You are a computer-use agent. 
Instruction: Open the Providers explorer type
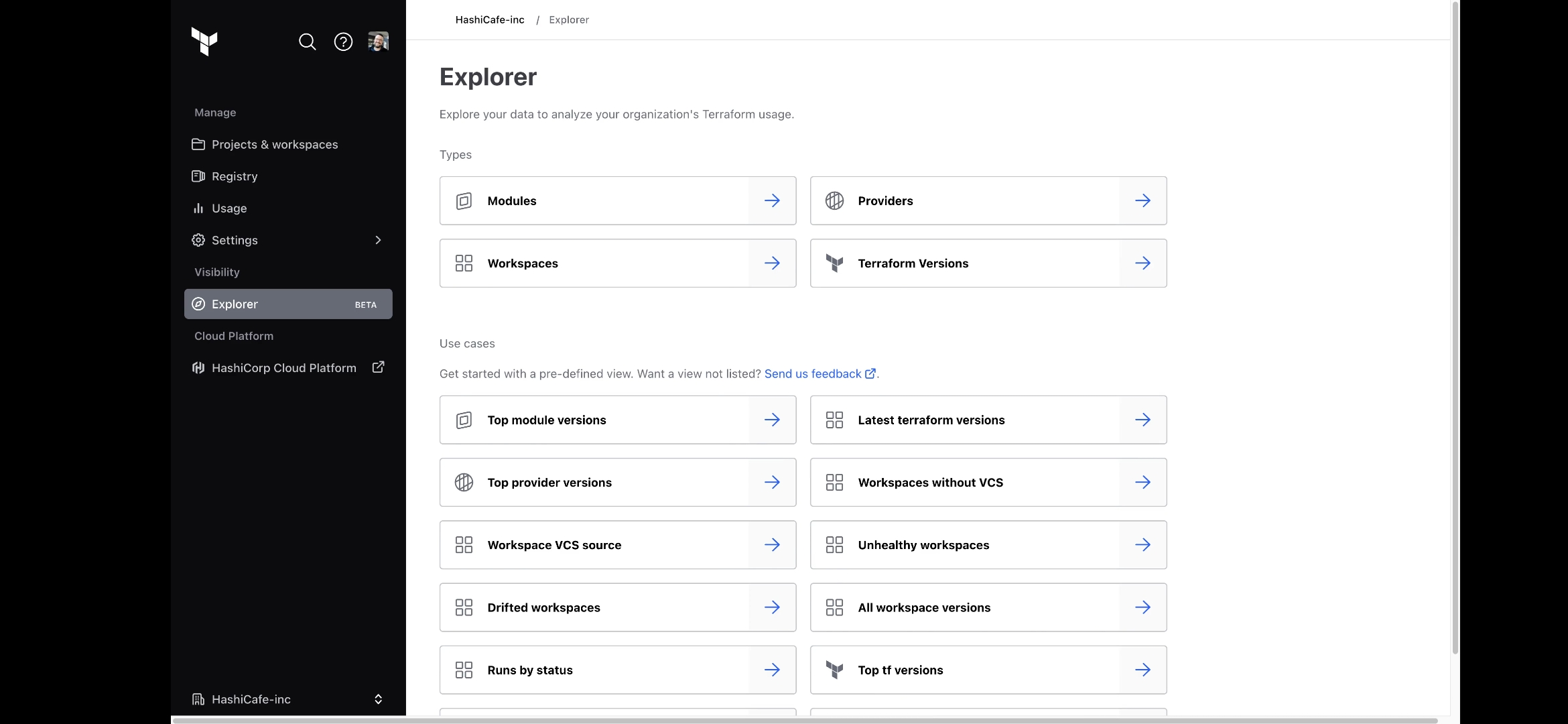click(x=989, y=200)
